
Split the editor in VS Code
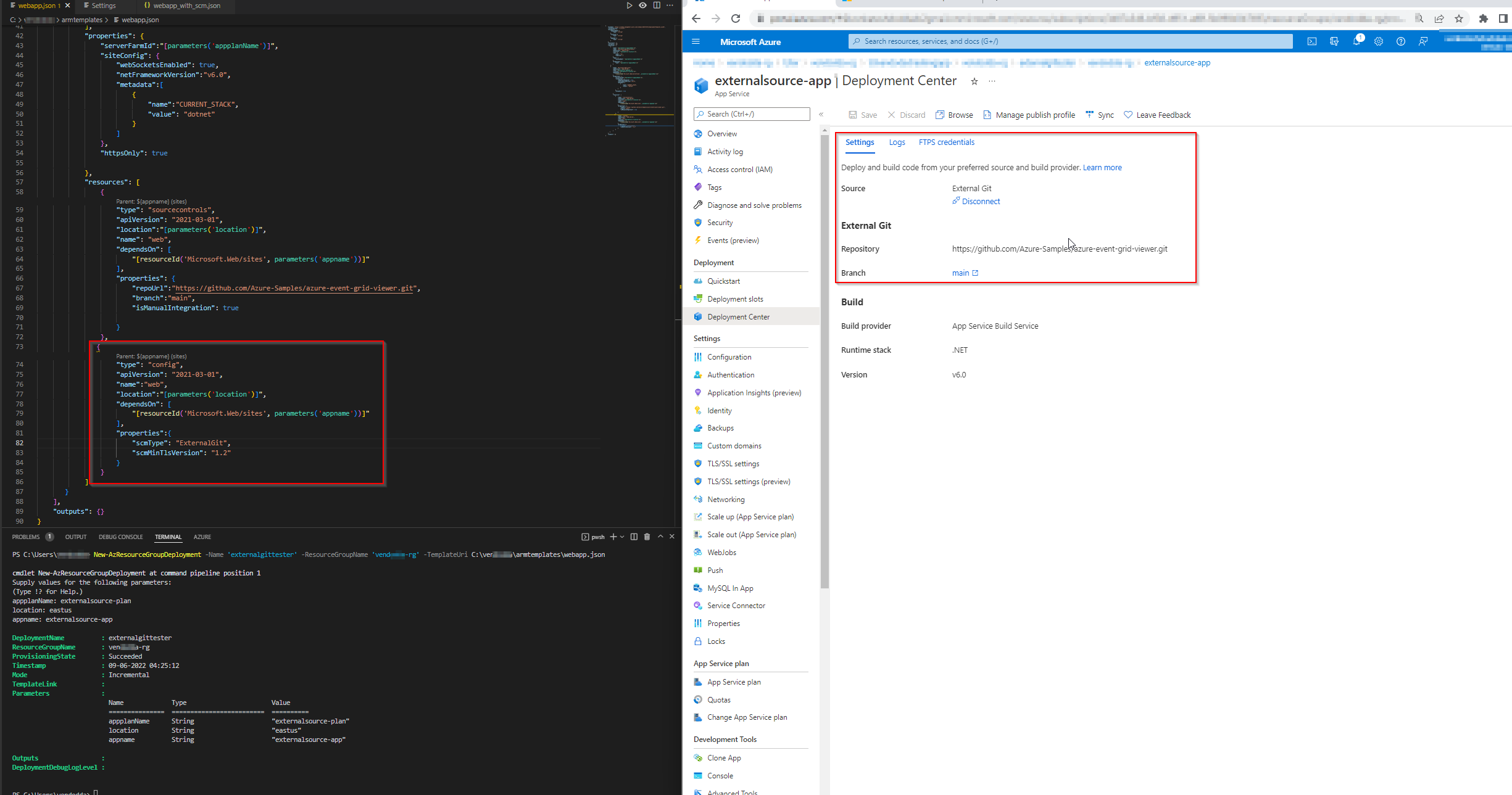pyautogui.click(x=657, y=6)
